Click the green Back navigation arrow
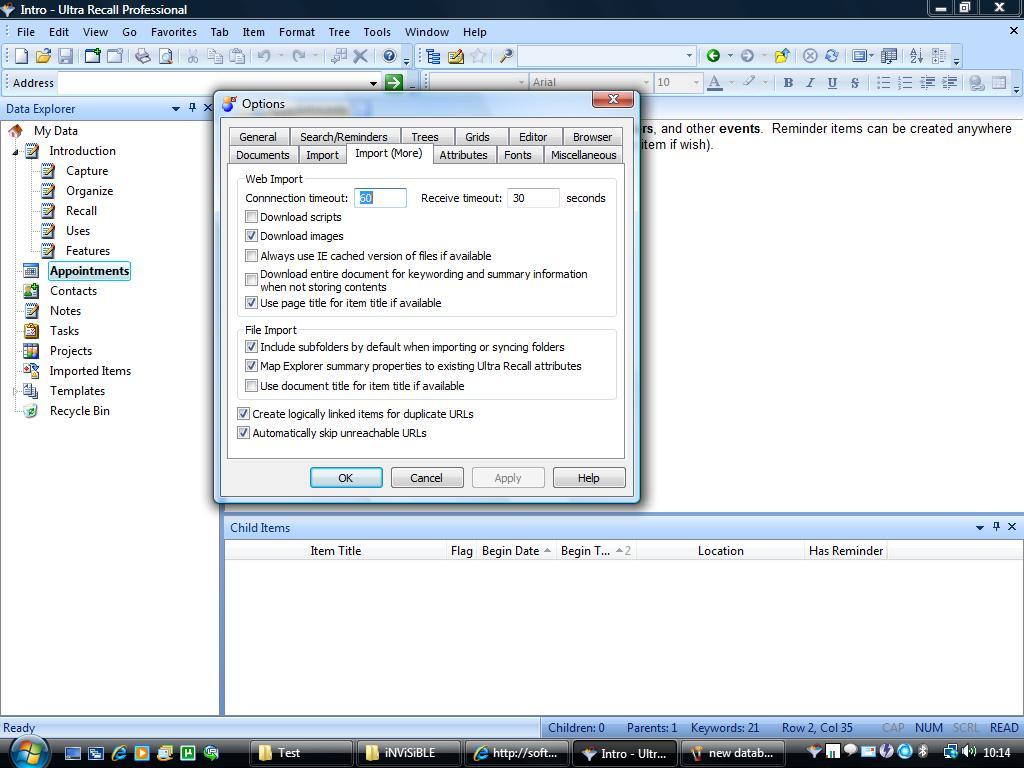 pos(713,56)
